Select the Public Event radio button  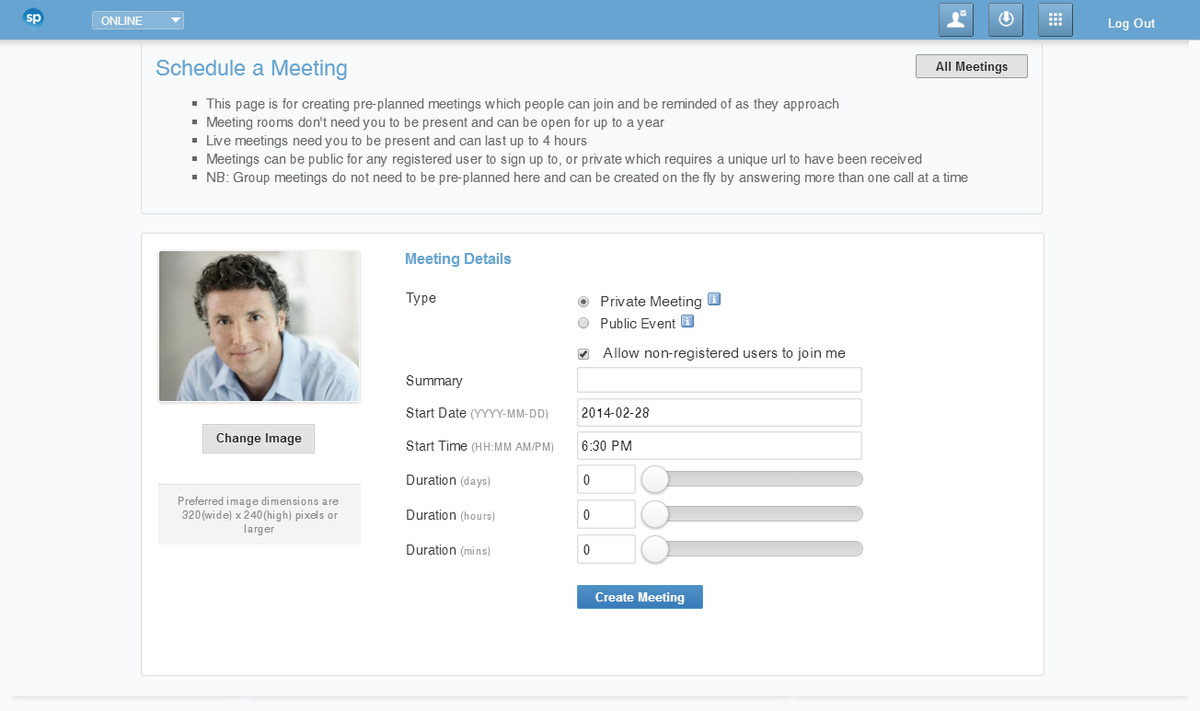[x=584, y=323]
